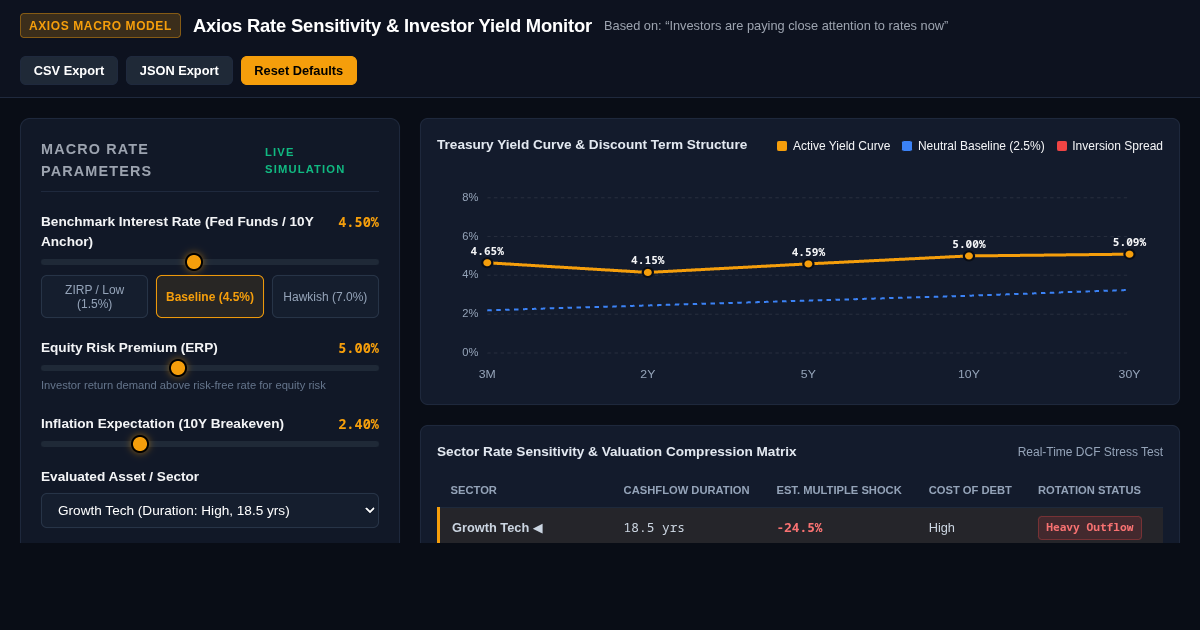Click the 2Y yield point labeled 4.15%
The width and height of the screenshot is (1200, 630).
(x=648, y=272)
